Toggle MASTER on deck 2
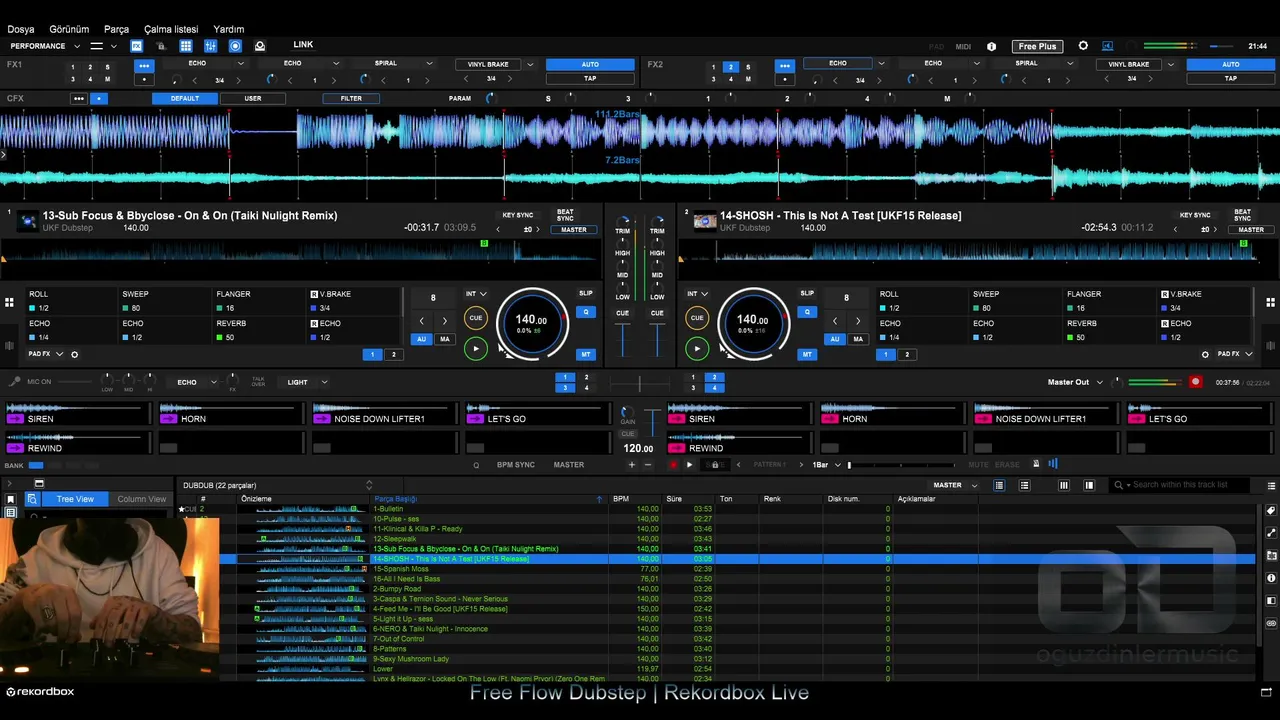The image size is (1280, 720). (1251, 230)
